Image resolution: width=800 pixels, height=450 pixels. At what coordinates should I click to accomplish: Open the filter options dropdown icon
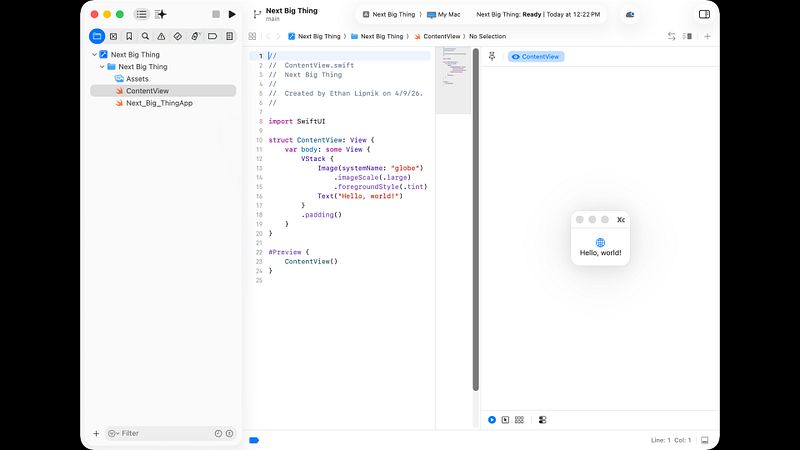tap(113, 433)
